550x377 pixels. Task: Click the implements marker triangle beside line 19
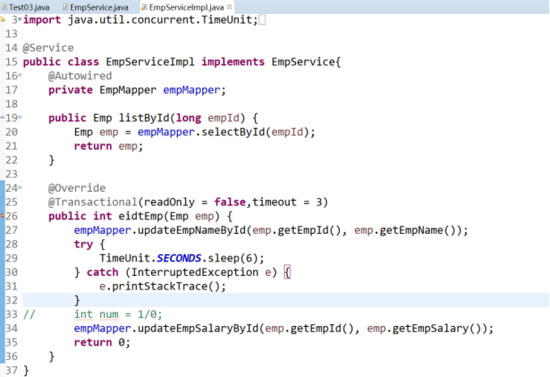[2, 117]
